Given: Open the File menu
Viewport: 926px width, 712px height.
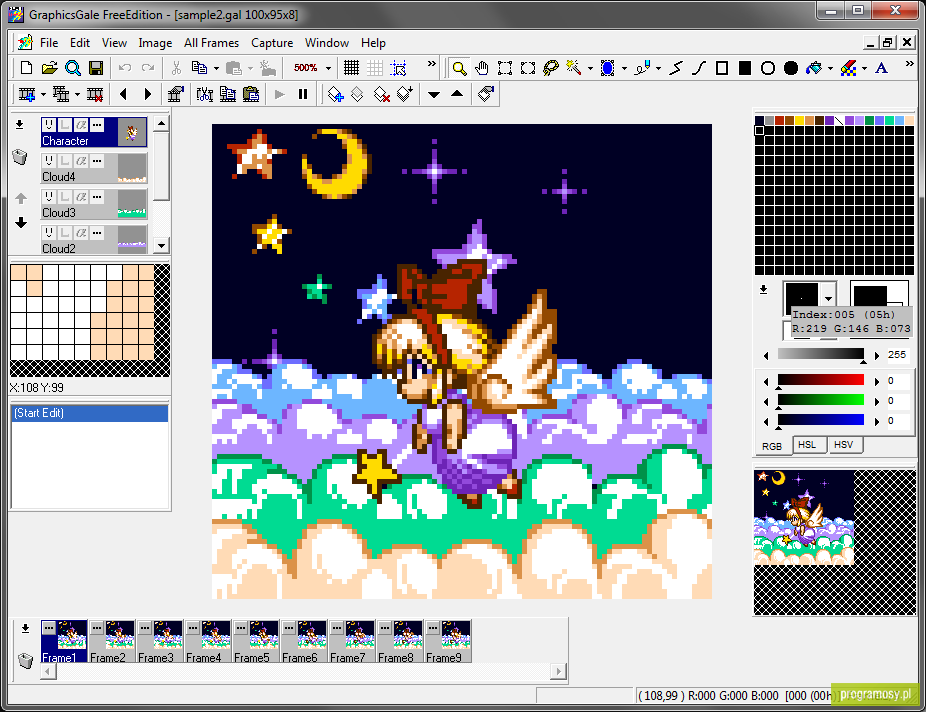Looking at the screenshot, I should 49,43.
